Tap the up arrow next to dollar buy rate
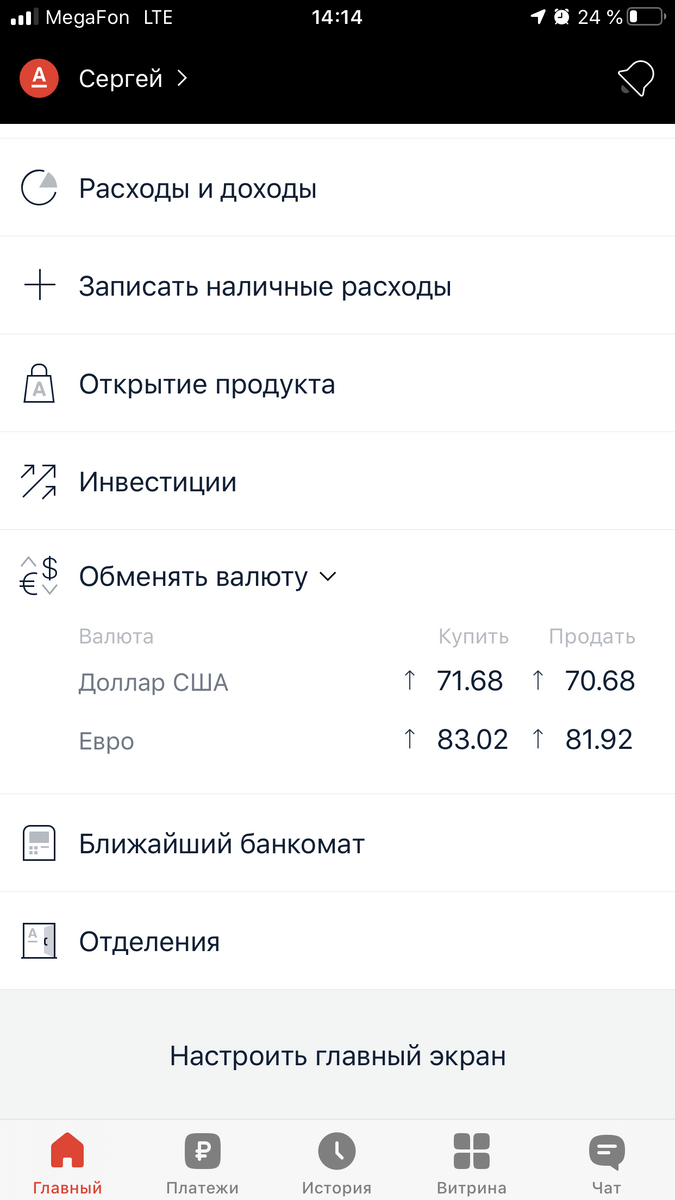 click(x=409, y=680)
